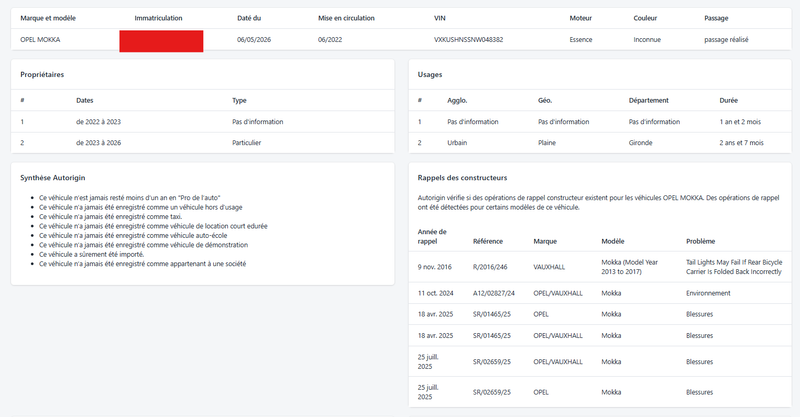Select the Problème column header

tap(701, 241)
